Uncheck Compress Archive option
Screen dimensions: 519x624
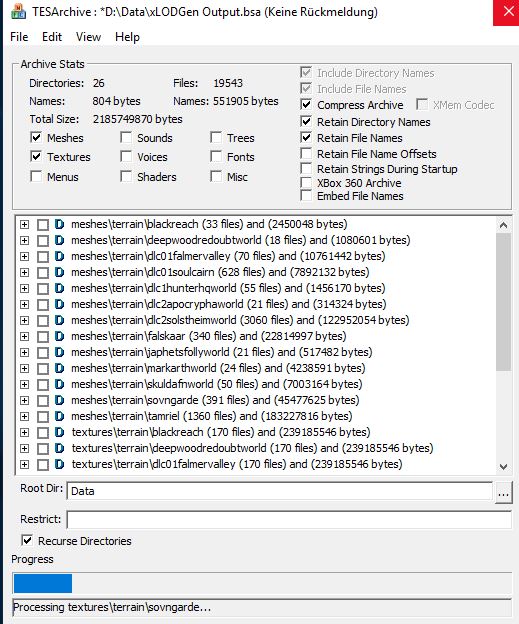pyautogui.click(x=306, y=105)
